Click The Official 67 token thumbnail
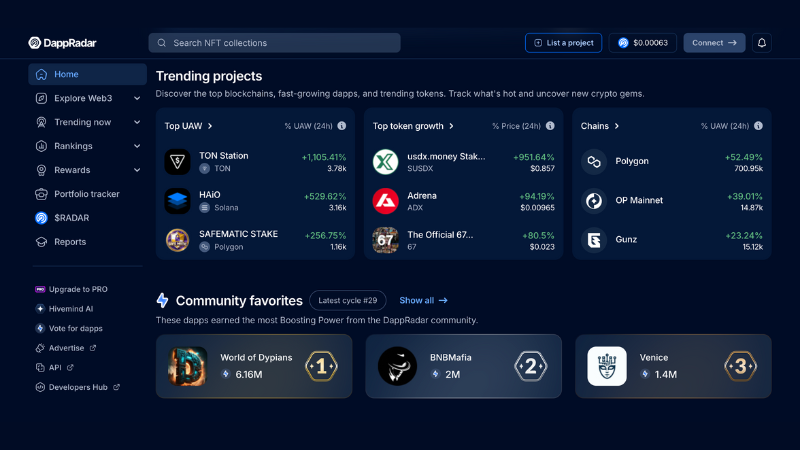The width and height of the screenshot is (800, 450). pos(385,240)
